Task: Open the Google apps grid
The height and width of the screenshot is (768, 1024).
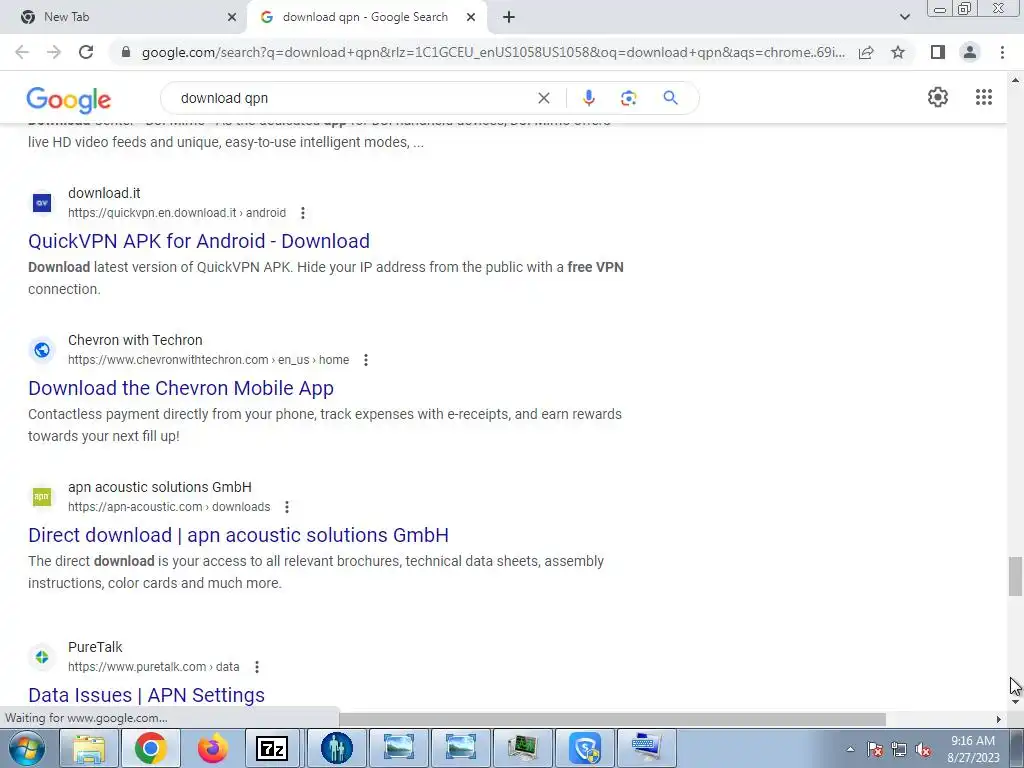Action: pos(984,97)
